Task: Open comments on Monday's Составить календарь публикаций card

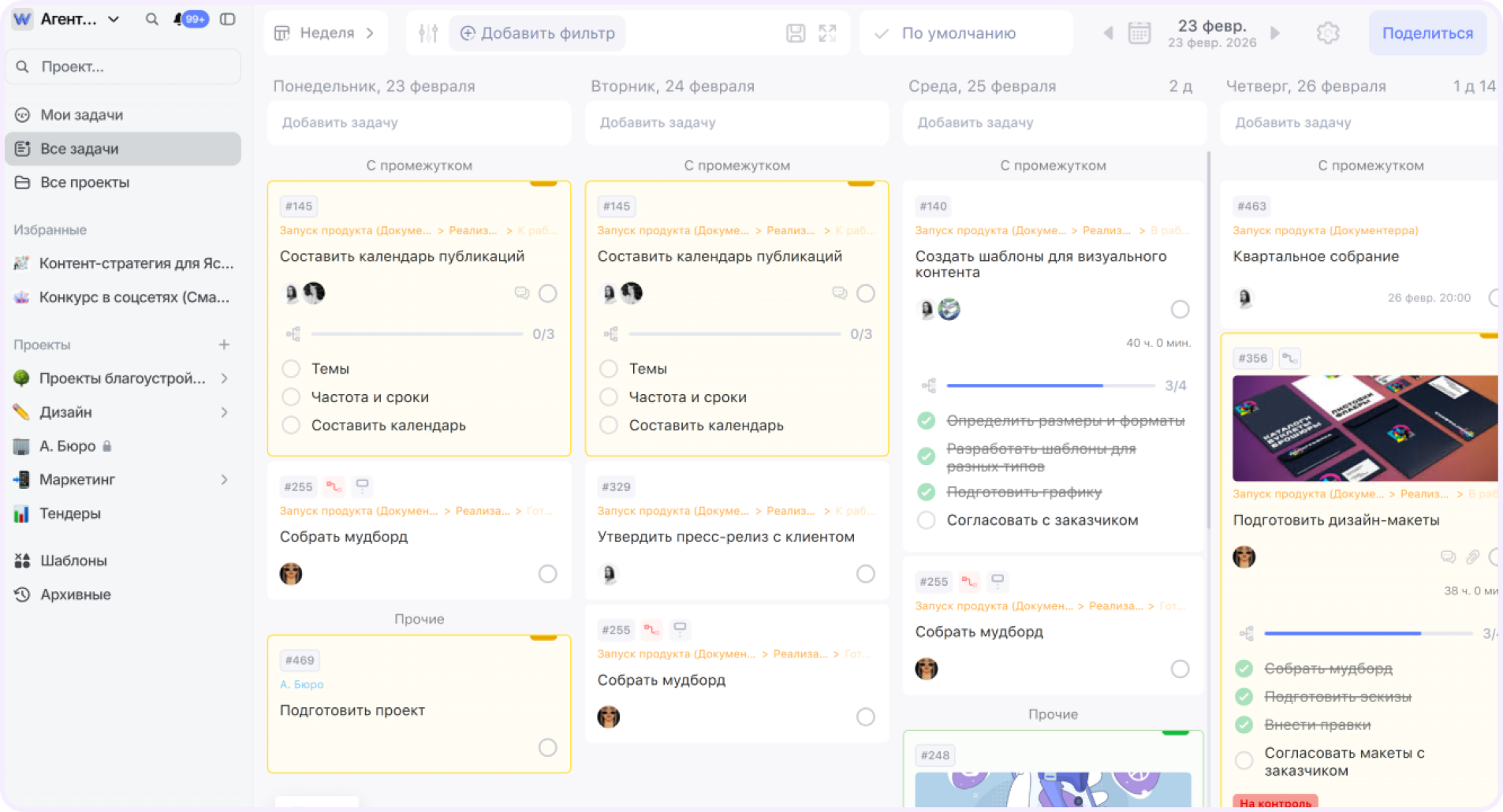Action: point(521,293)
